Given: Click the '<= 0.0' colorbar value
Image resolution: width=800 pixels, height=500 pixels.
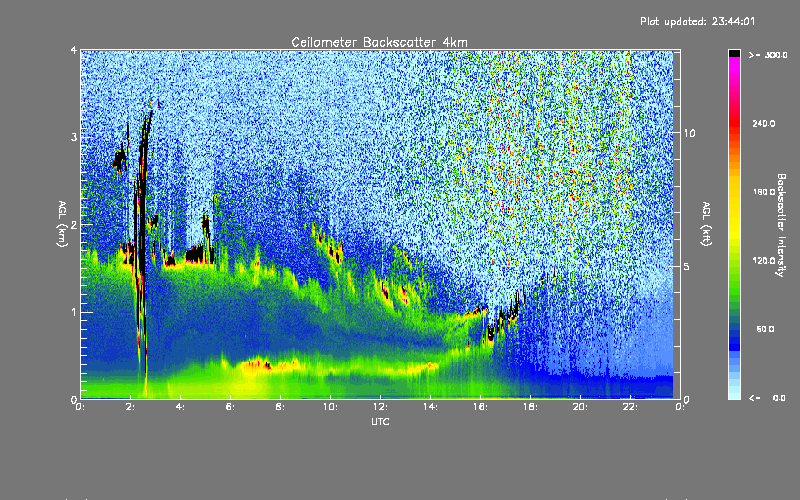Looking at the screenshot, I should pyautogui.click(x=767, y=398).
